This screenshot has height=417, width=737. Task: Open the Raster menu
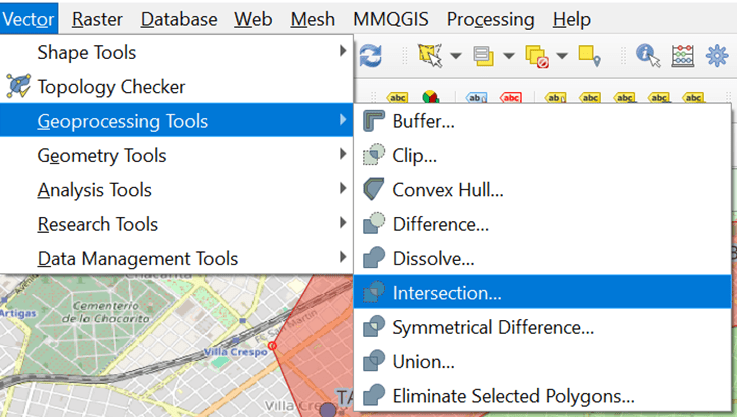[98, 19]
